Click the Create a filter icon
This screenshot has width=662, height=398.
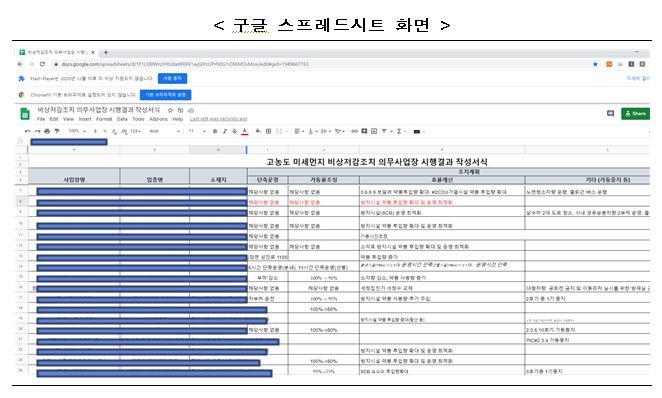[x=384, y=131]
